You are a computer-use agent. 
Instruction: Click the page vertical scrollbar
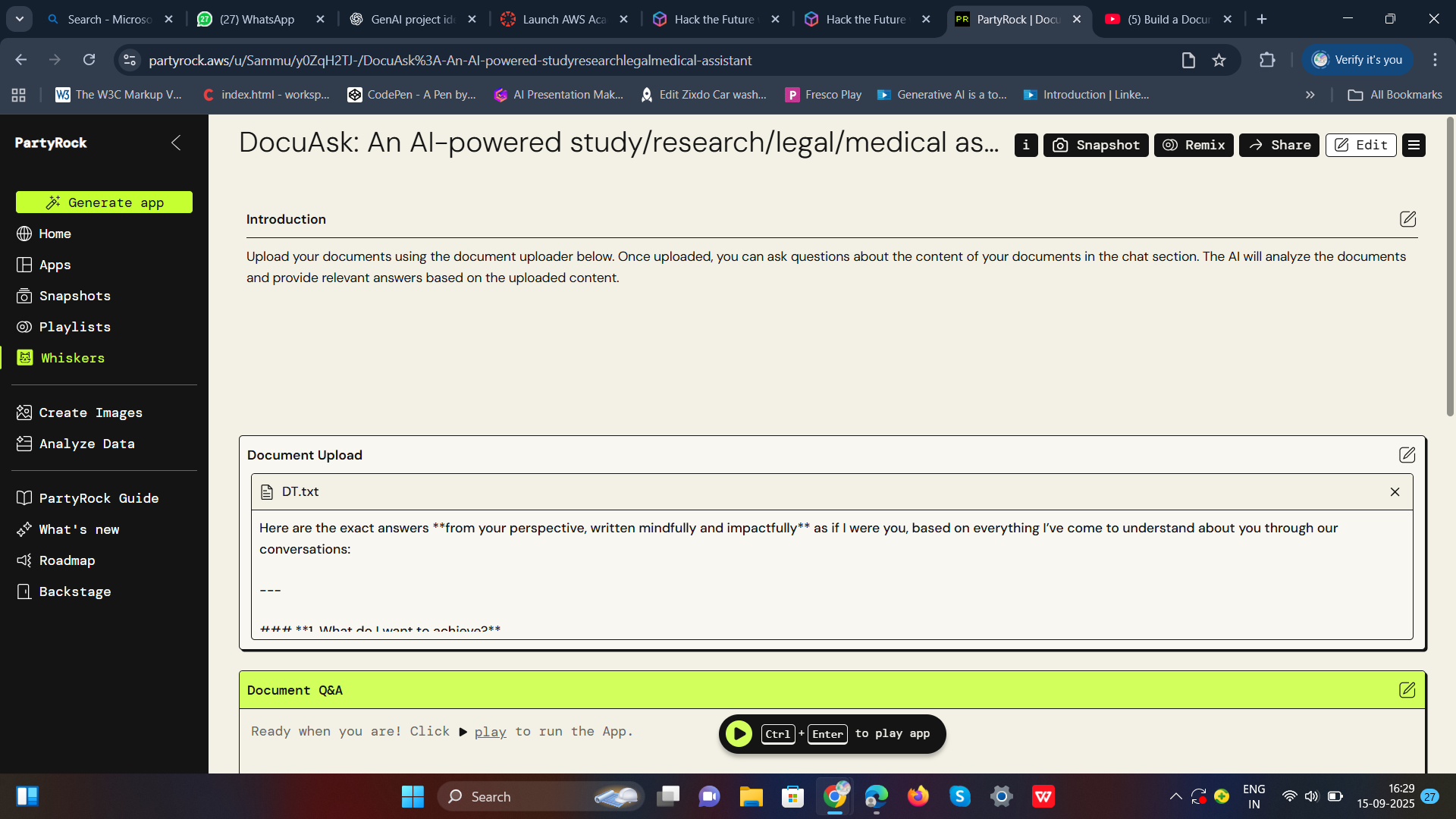pos(1450,265)
